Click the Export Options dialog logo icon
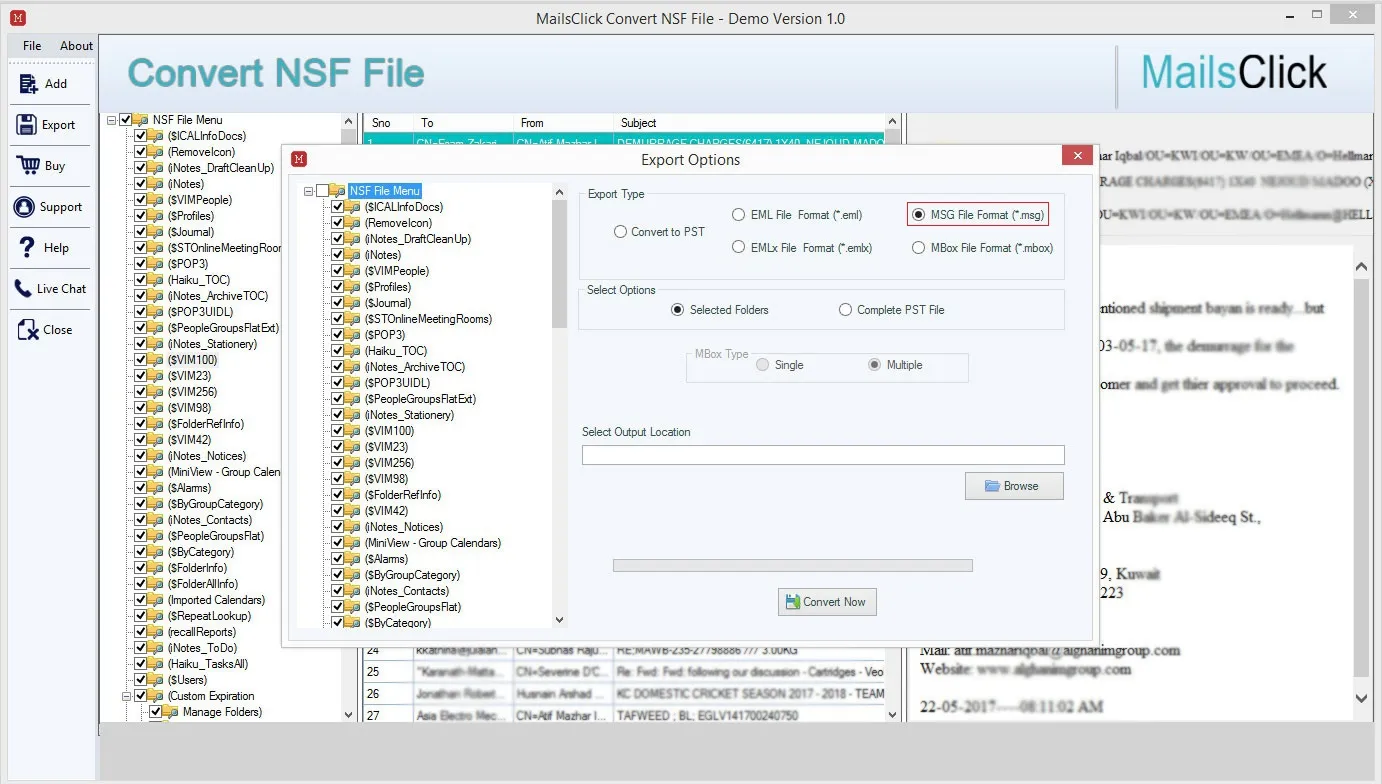The image size is (1382, 784). coord(298,159)
